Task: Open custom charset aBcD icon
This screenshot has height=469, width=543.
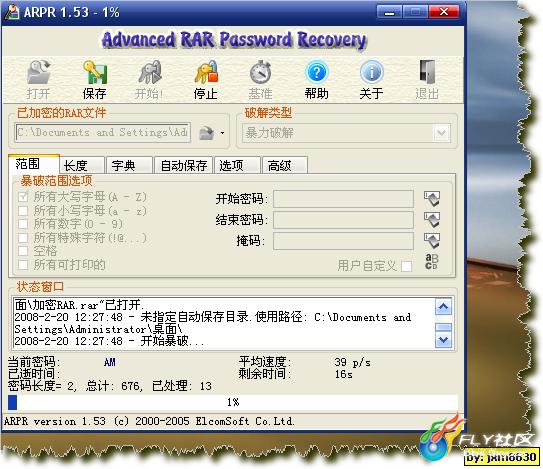Action: [x=431, y=262]
